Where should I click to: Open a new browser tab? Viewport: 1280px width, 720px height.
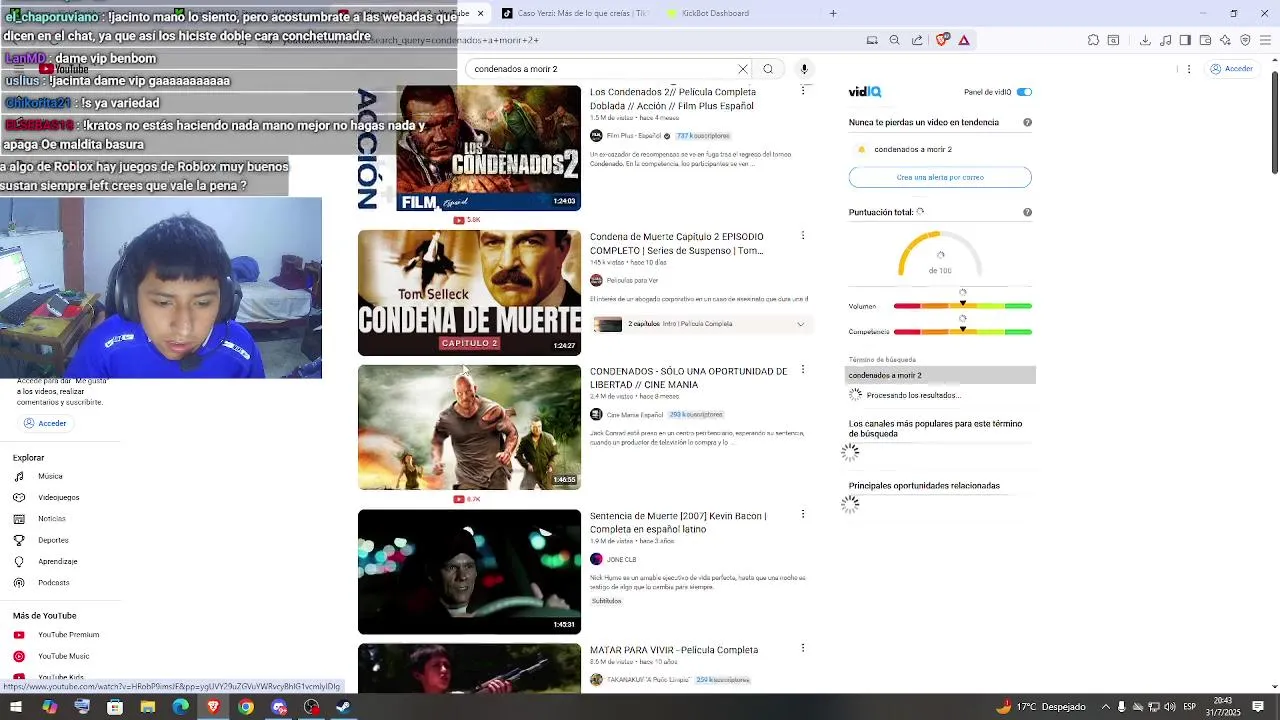833,13
